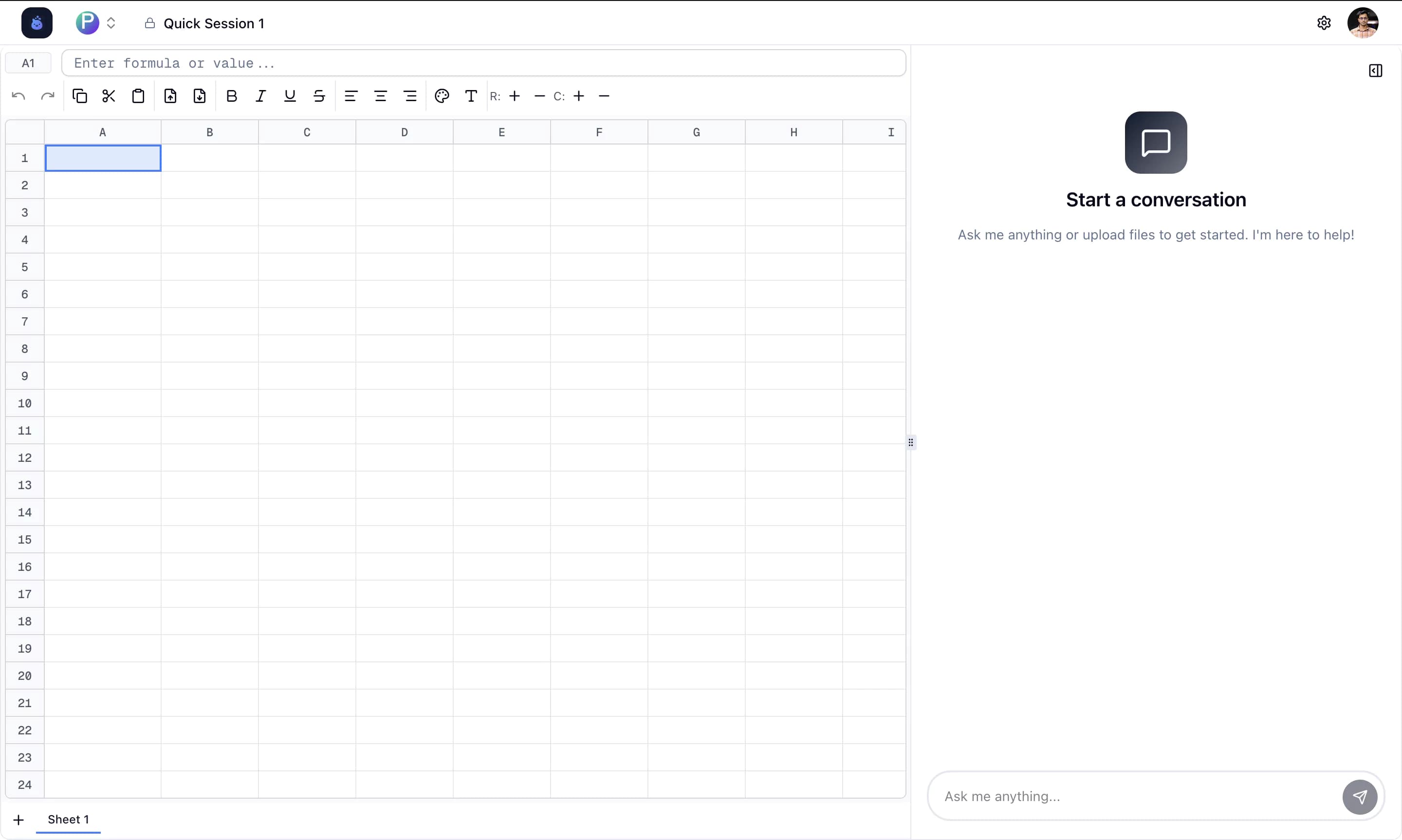Viewport: 1402px width, 840px height.
Task: Toggle italic formatting
Action: [x=260, y=96]
